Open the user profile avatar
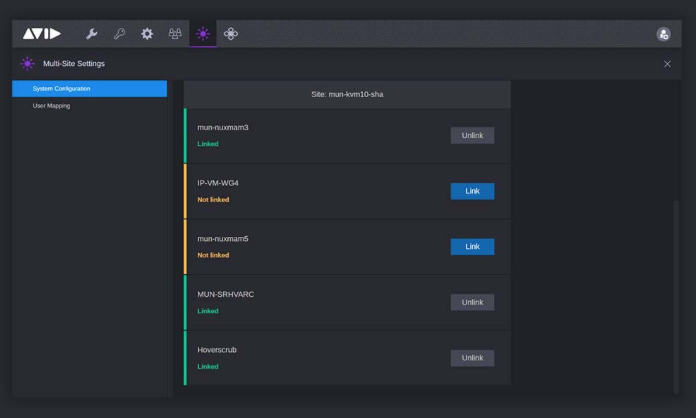696x418 pixels. 663,34
